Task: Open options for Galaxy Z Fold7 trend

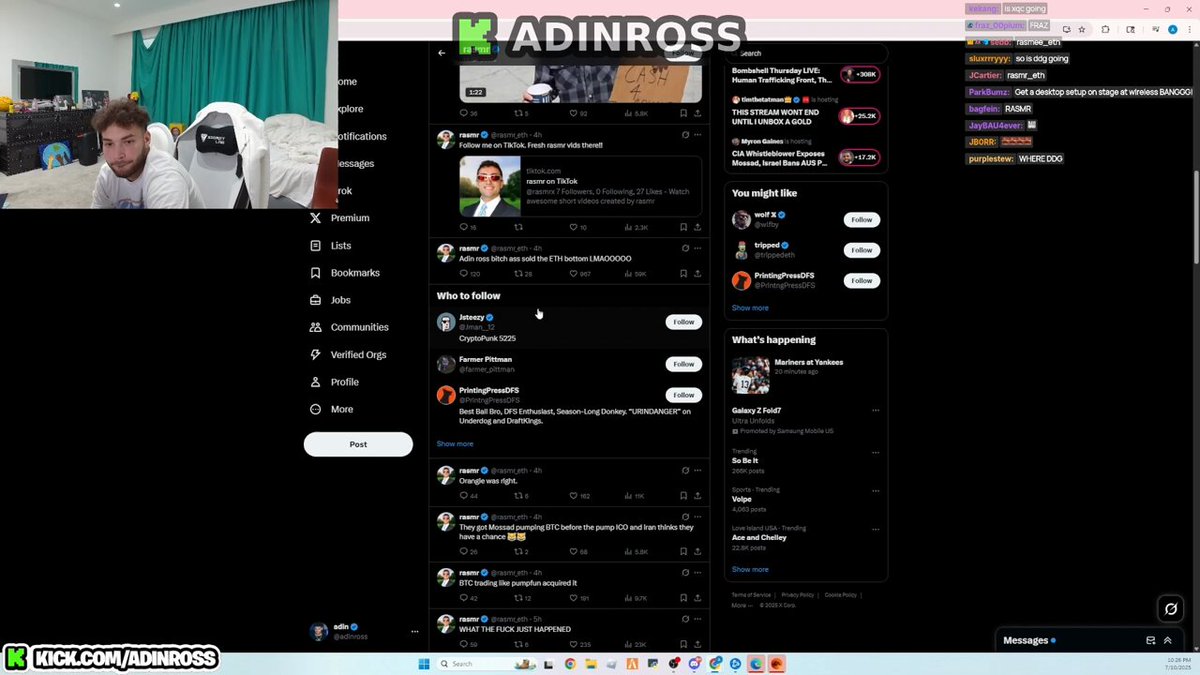Action: (875, 410)
